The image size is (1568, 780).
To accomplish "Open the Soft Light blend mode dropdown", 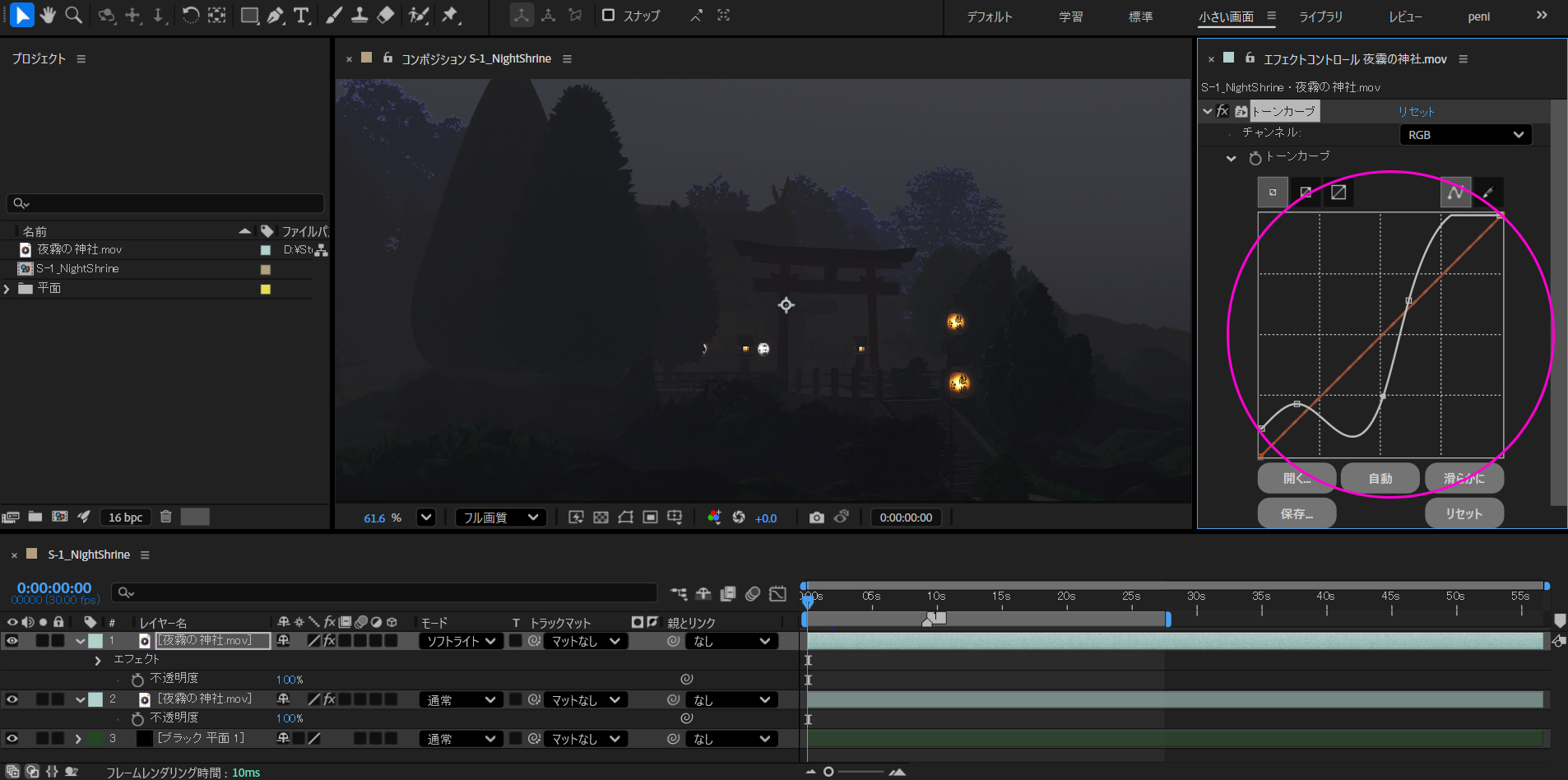I will (461, 641).
